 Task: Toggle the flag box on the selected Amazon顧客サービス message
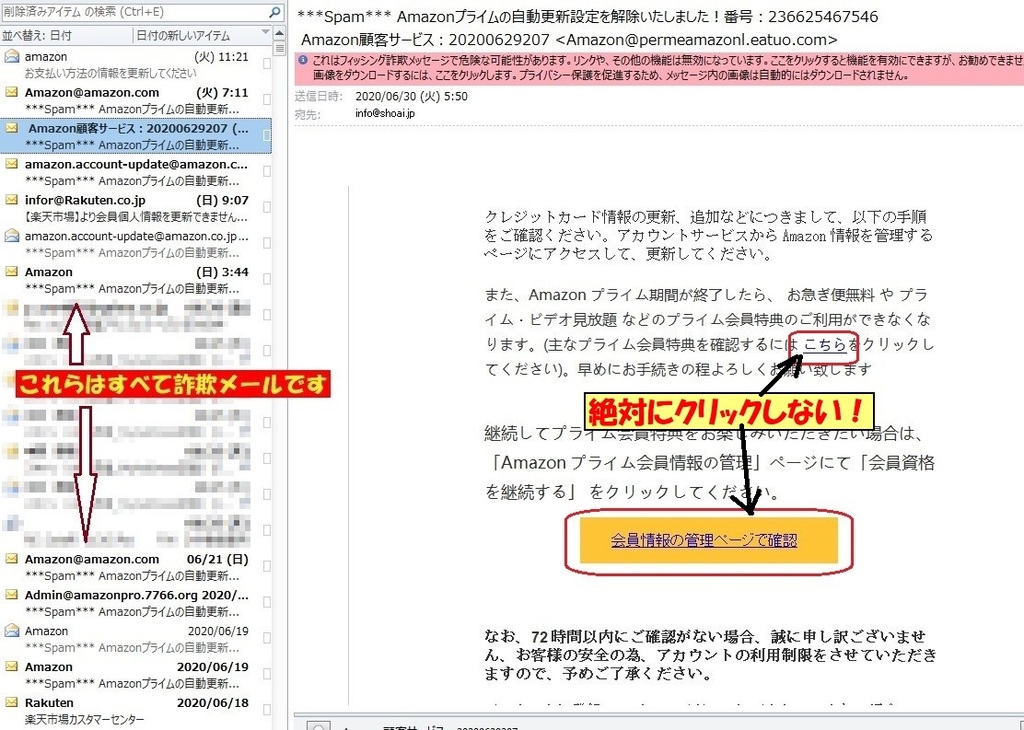tap(266, 135)
